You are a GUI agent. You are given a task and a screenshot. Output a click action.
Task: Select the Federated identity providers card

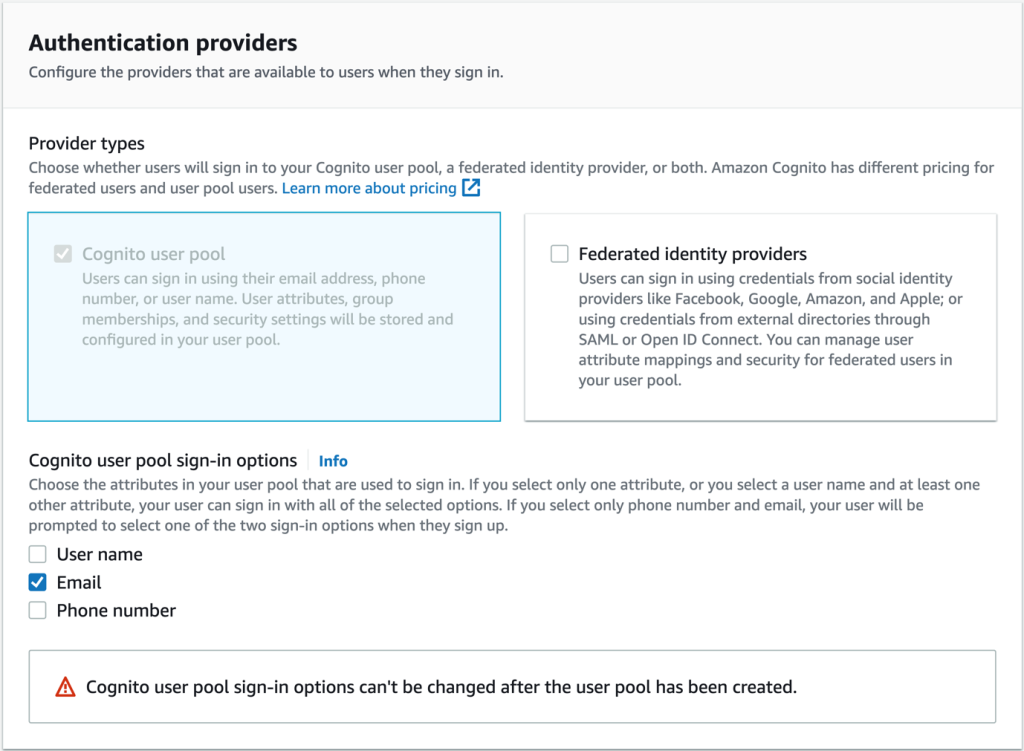pos(760,317)
